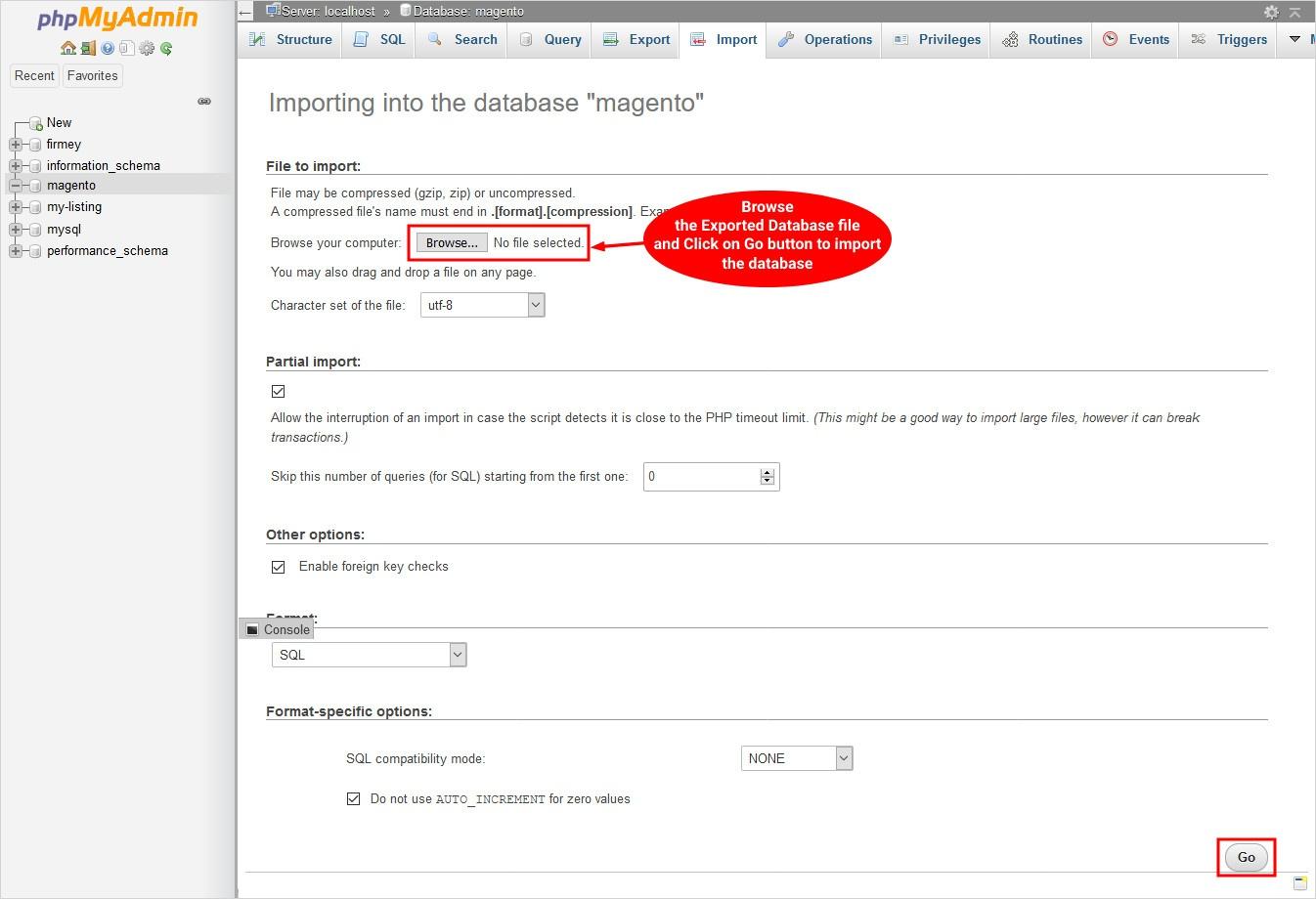This screenshot has height=899, width=1316.
Task: Click the log out door icon
Action: pyautogui.click(x=88, y=48)
